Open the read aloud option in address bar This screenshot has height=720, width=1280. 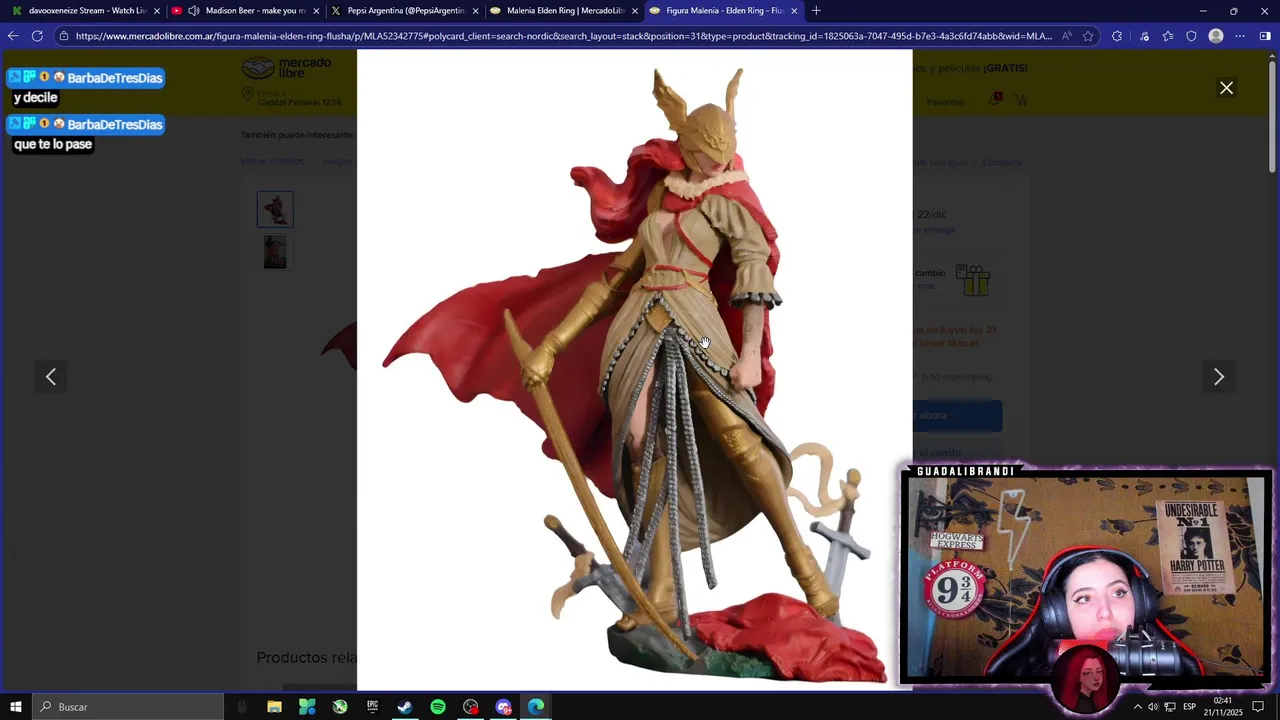click(1067, 36)
